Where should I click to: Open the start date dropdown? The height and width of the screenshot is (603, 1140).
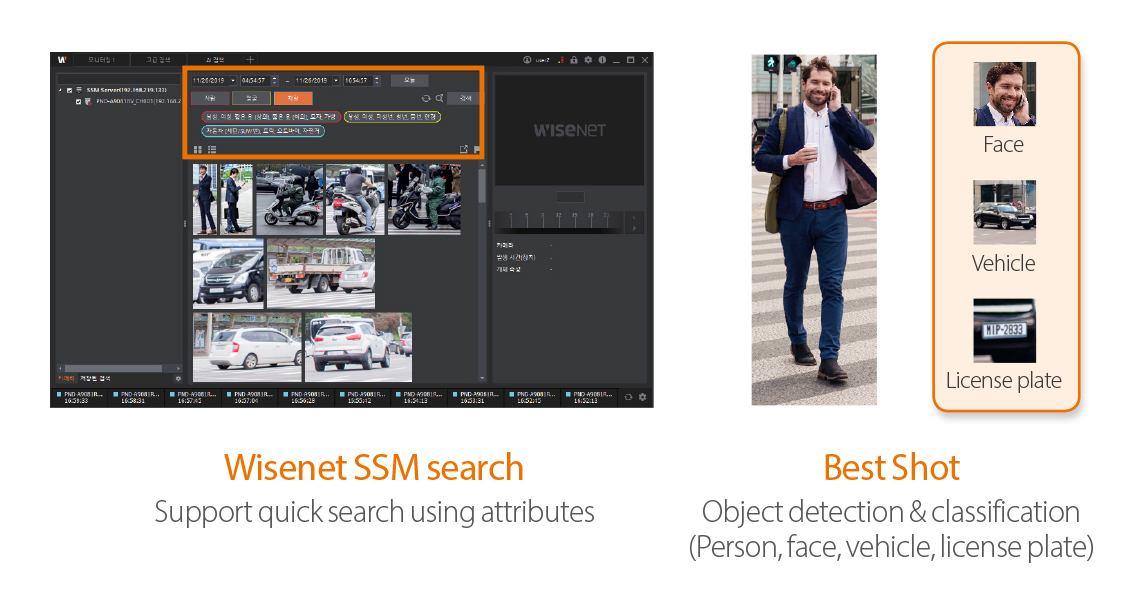[233, 81]
